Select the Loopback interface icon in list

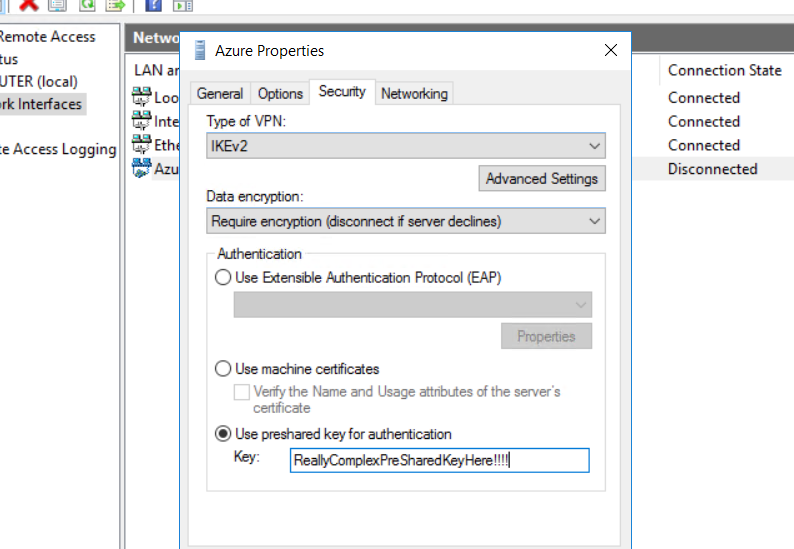point(142,97)
